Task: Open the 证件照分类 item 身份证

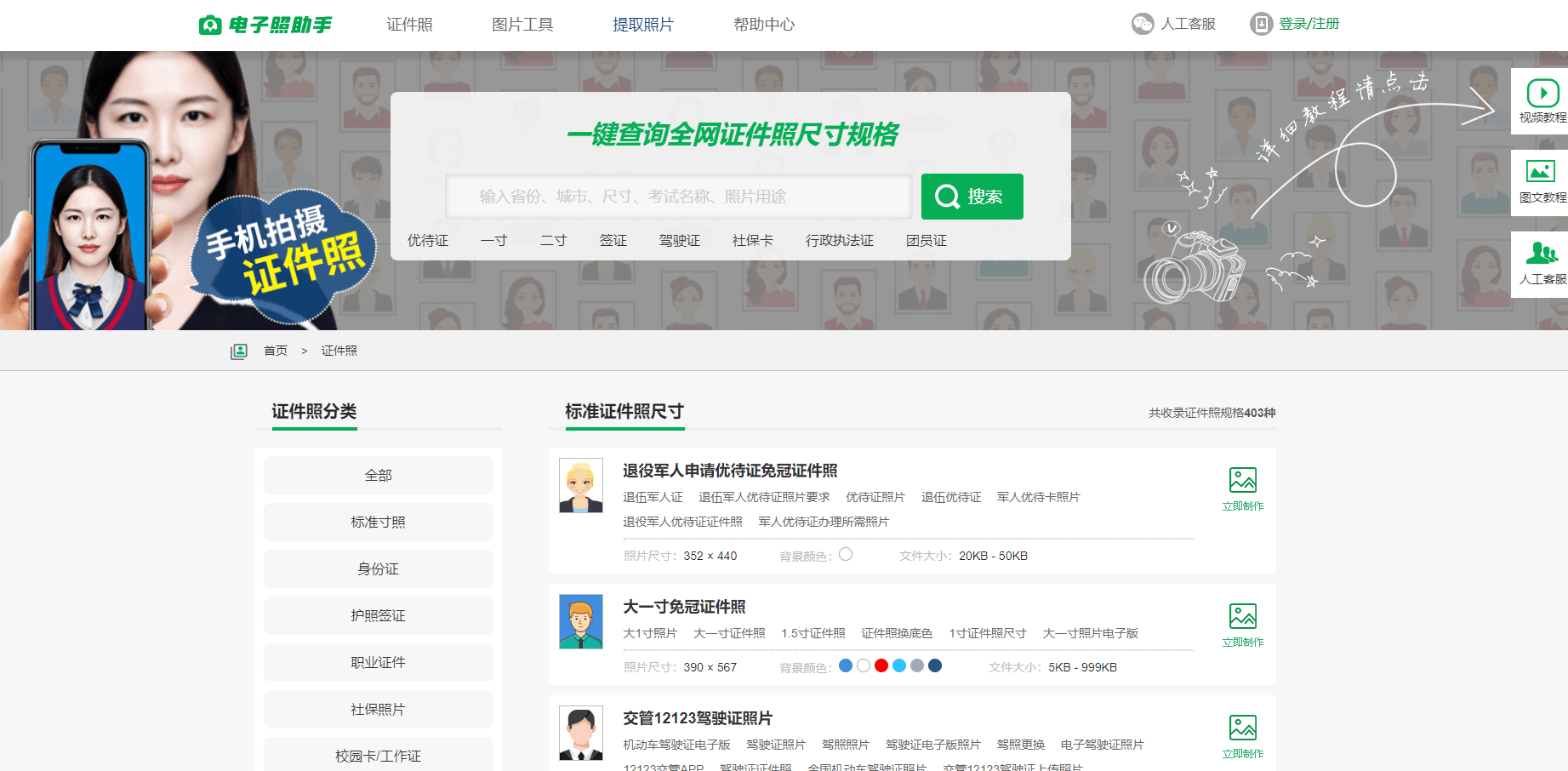Action: (x=379, y=568)
